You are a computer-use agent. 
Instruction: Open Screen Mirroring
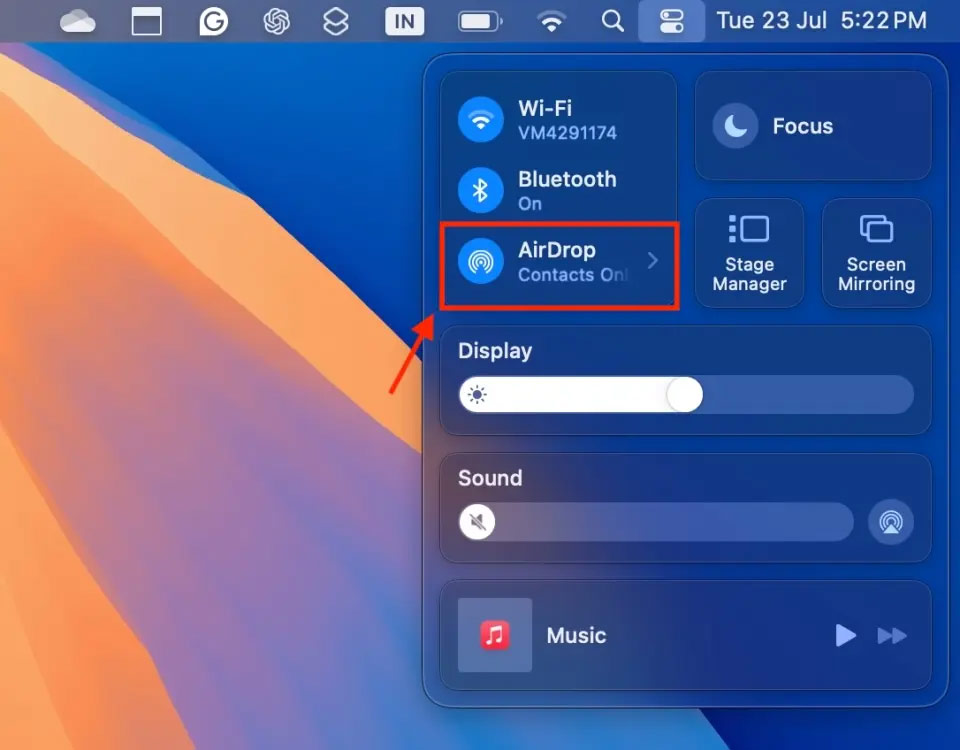(876, 252)
